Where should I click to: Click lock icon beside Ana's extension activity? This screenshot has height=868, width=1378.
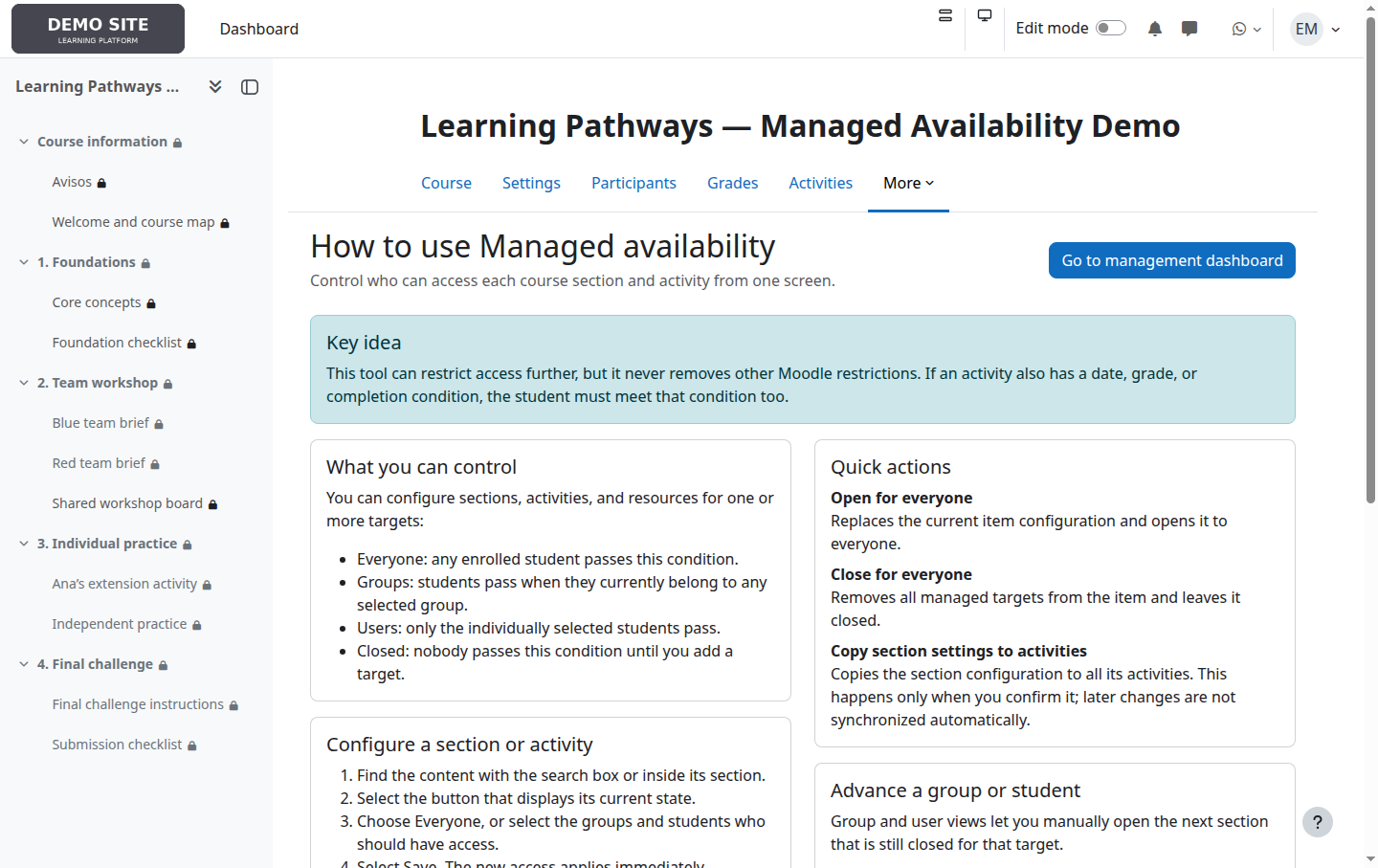click(x=207, y=585)
